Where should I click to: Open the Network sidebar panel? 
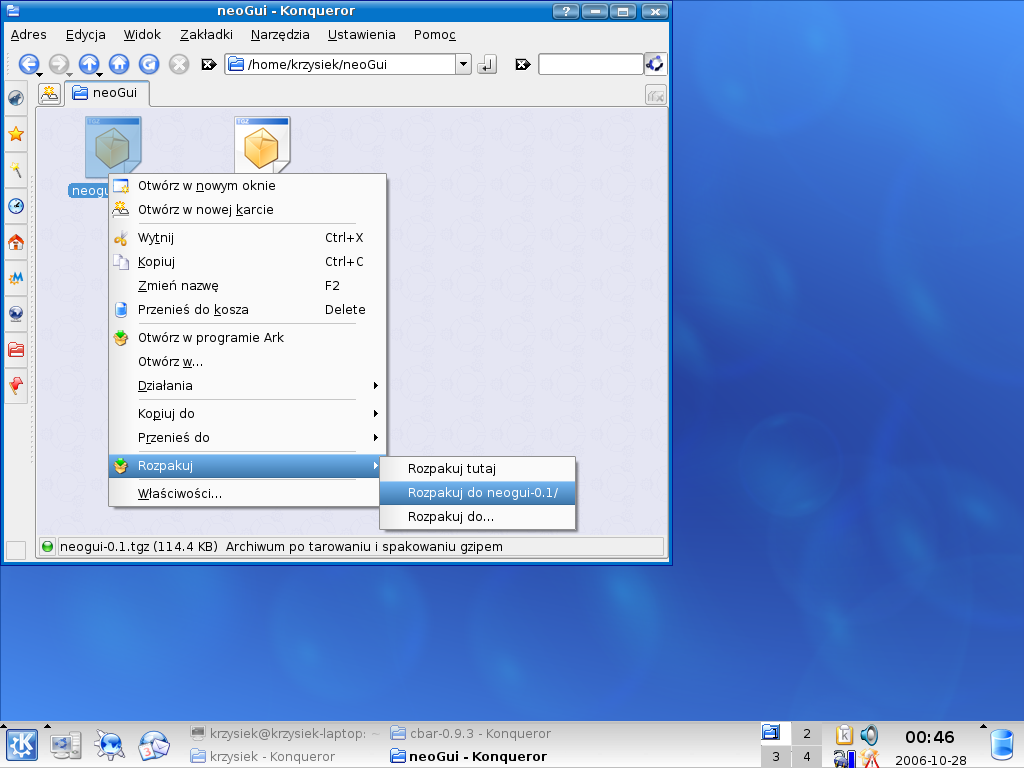point(16,314)
